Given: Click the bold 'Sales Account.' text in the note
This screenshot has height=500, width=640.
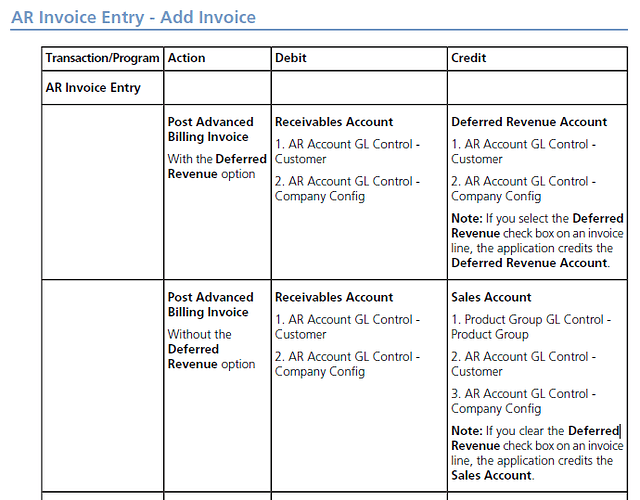Looking at the screenshot, I should [x=493, y=476].
